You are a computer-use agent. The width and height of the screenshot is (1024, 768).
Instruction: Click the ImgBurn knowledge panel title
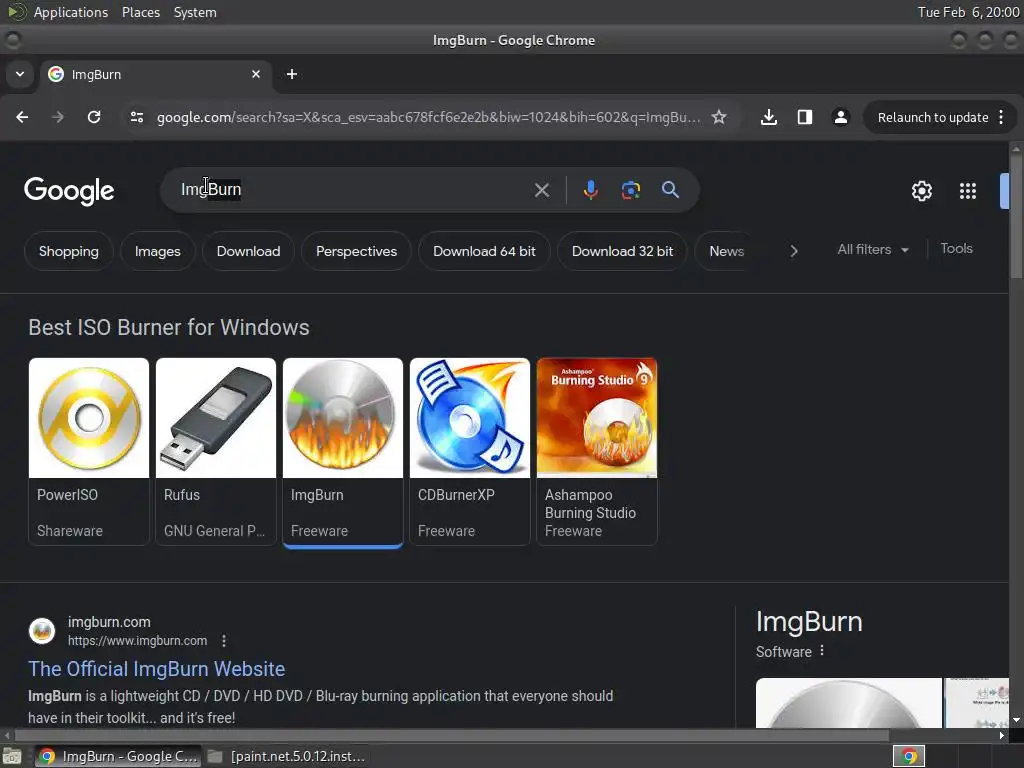click(x=809, y=621)
